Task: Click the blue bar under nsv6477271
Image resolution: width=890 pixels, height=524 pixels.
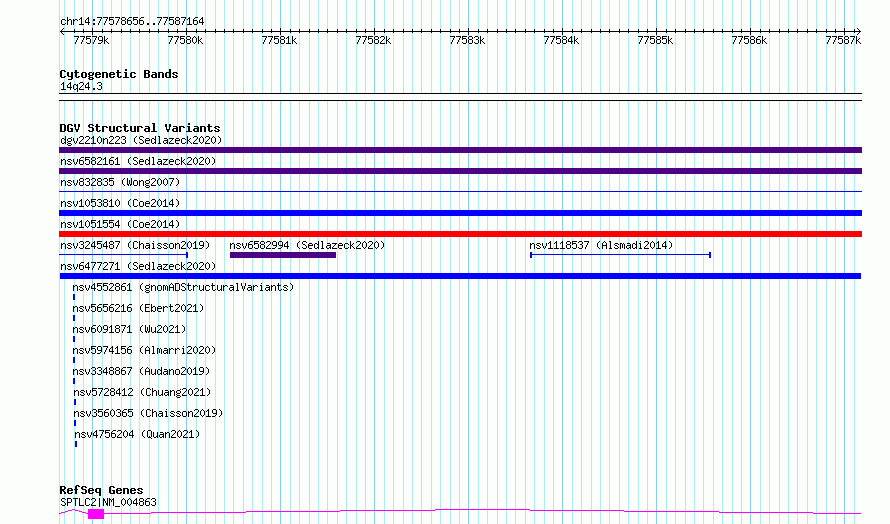Action: pyautogui.click(x=460, y=276)
